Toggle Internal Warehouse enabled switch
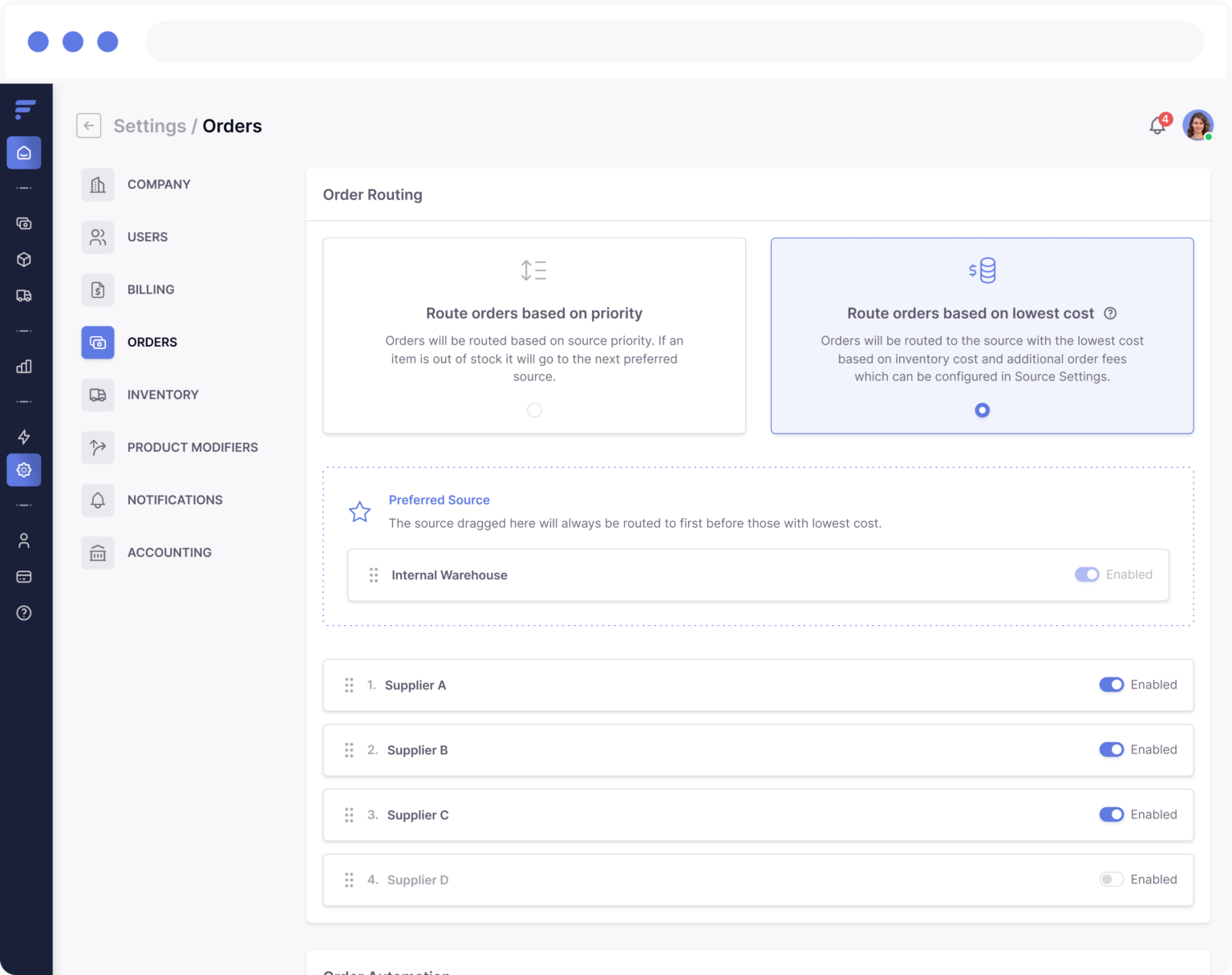The width and height of the screenshot is (1232, 975). click(1086, 575)
